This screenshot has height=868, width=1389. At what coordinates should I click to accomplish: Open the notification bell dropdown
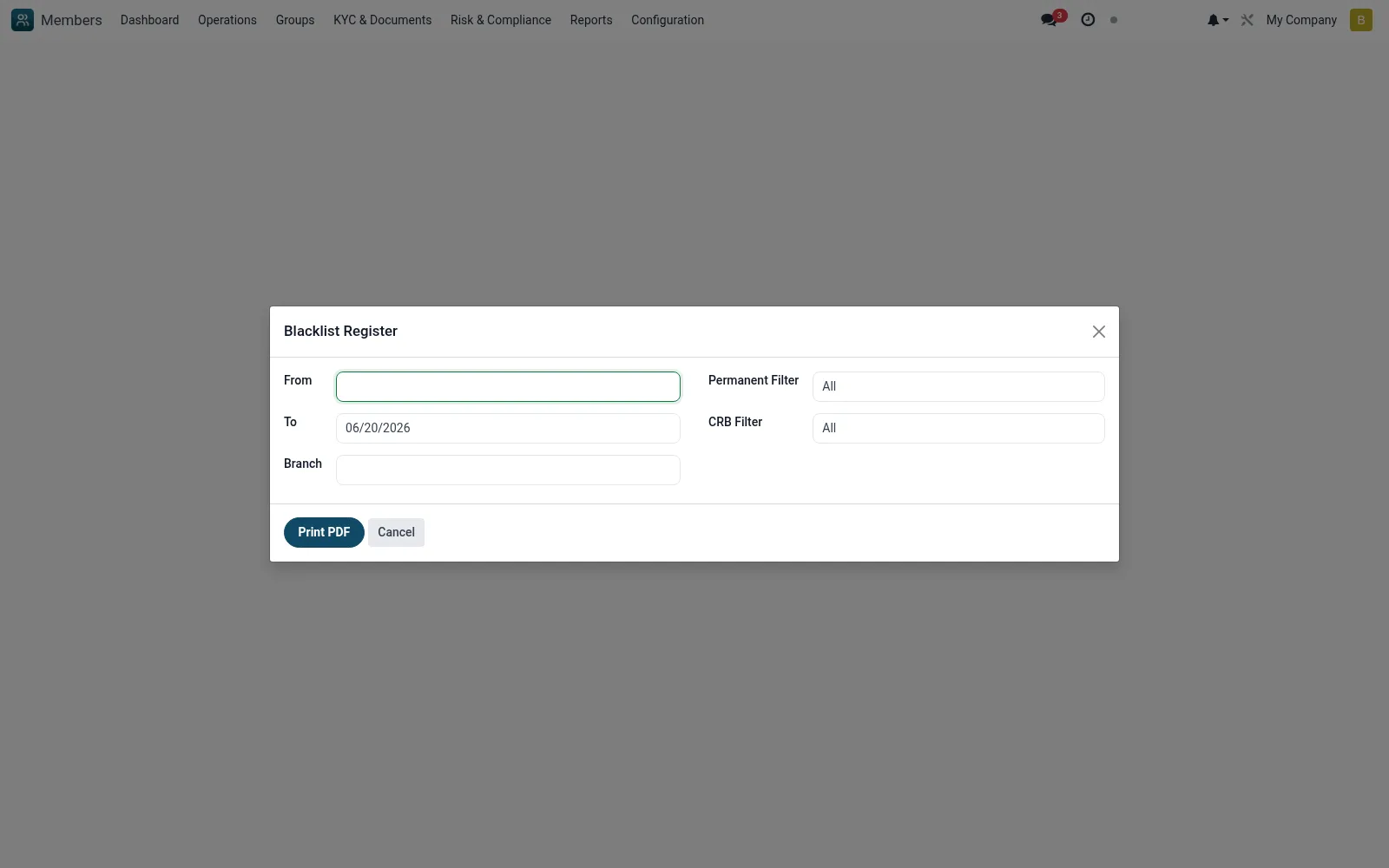pyautogui.click(x=1217, y=20)
